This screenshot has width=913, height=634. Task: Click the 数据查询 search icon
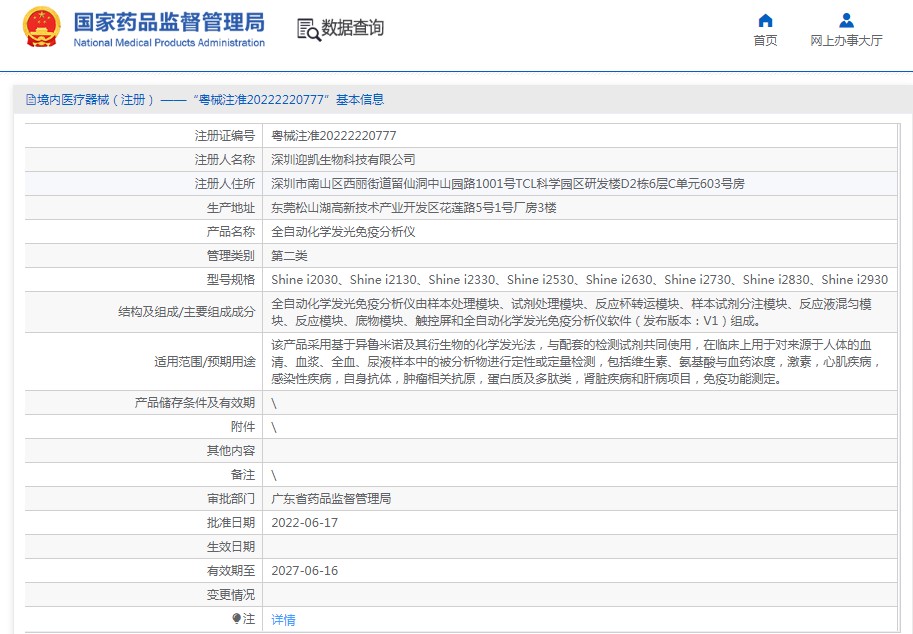pyautogui.click(x=309, y=29)
